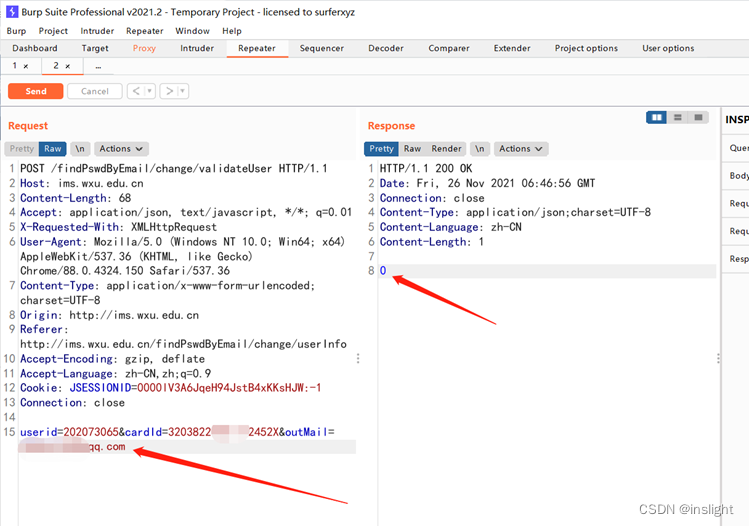The height and width of the screenshot is (526, 749).
Task: Click the Origin header line in request
Action: coord(109,315)
